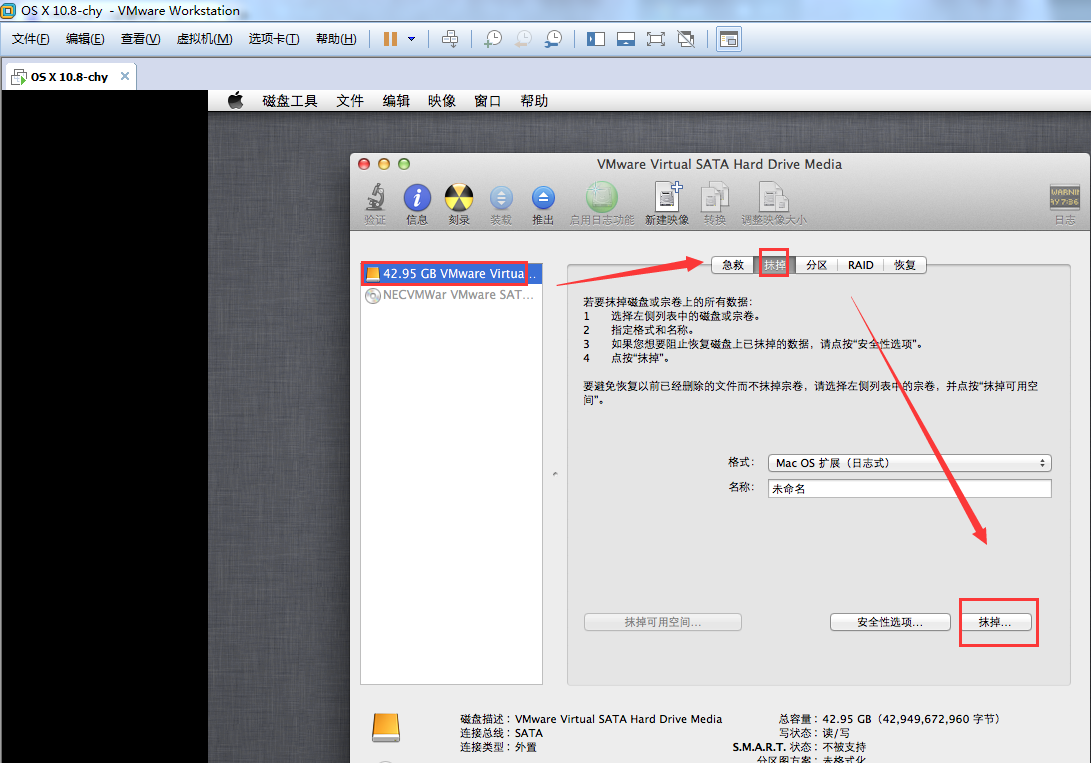Open the 帮助 menu in Mac menu bar
Viewport: 1091px width, 763px height.
(534, 101)
